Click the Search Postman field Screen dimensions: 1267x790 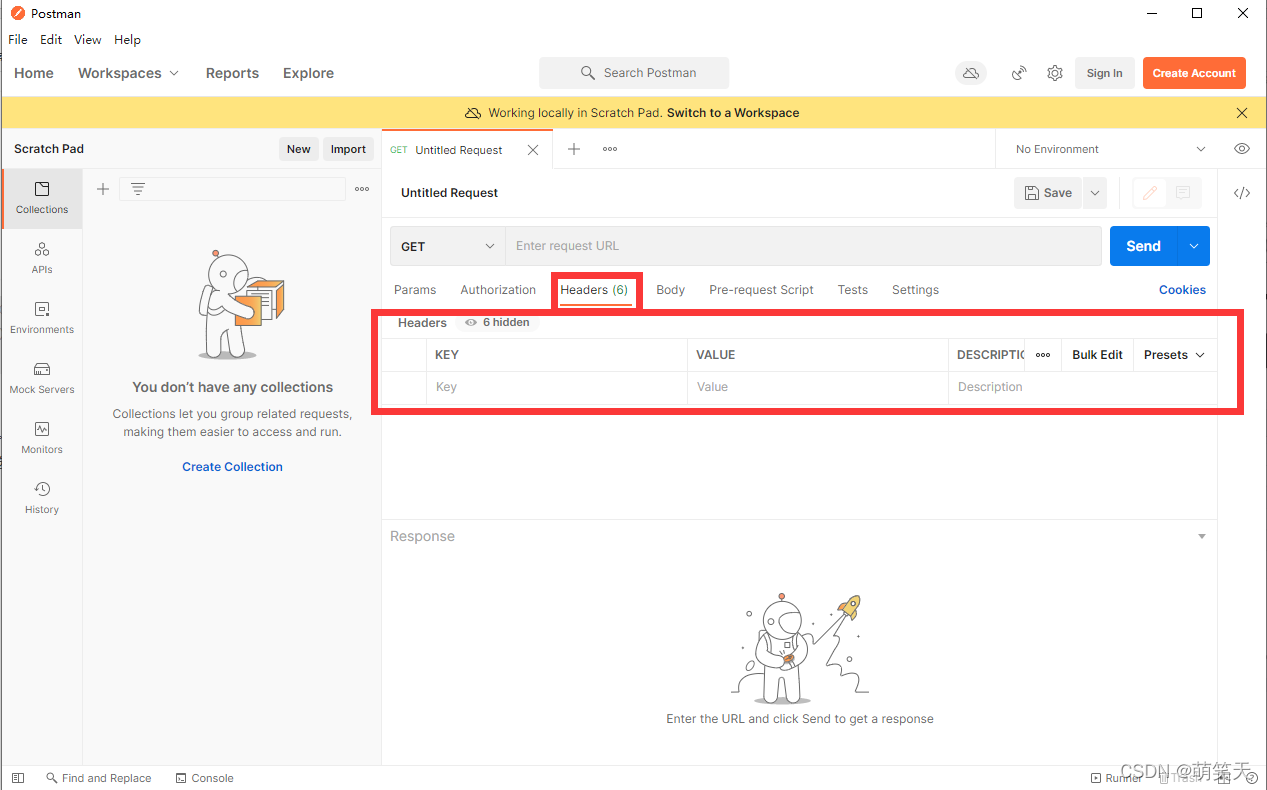tap(634, 73)
